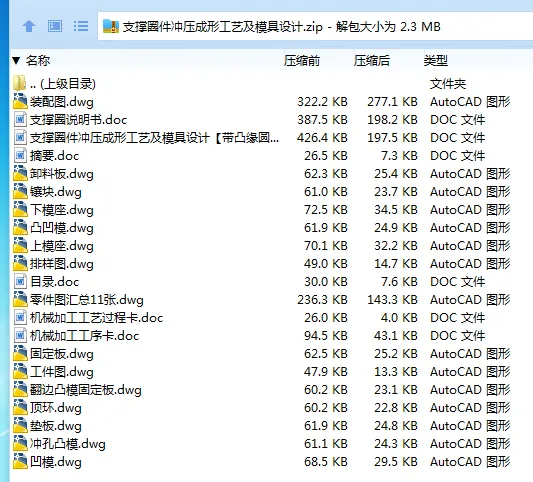Click the up-arrow navigate to parent icon
Viewport: 533px width, 482px height.
pyautogui.click(x=29, y=26)
